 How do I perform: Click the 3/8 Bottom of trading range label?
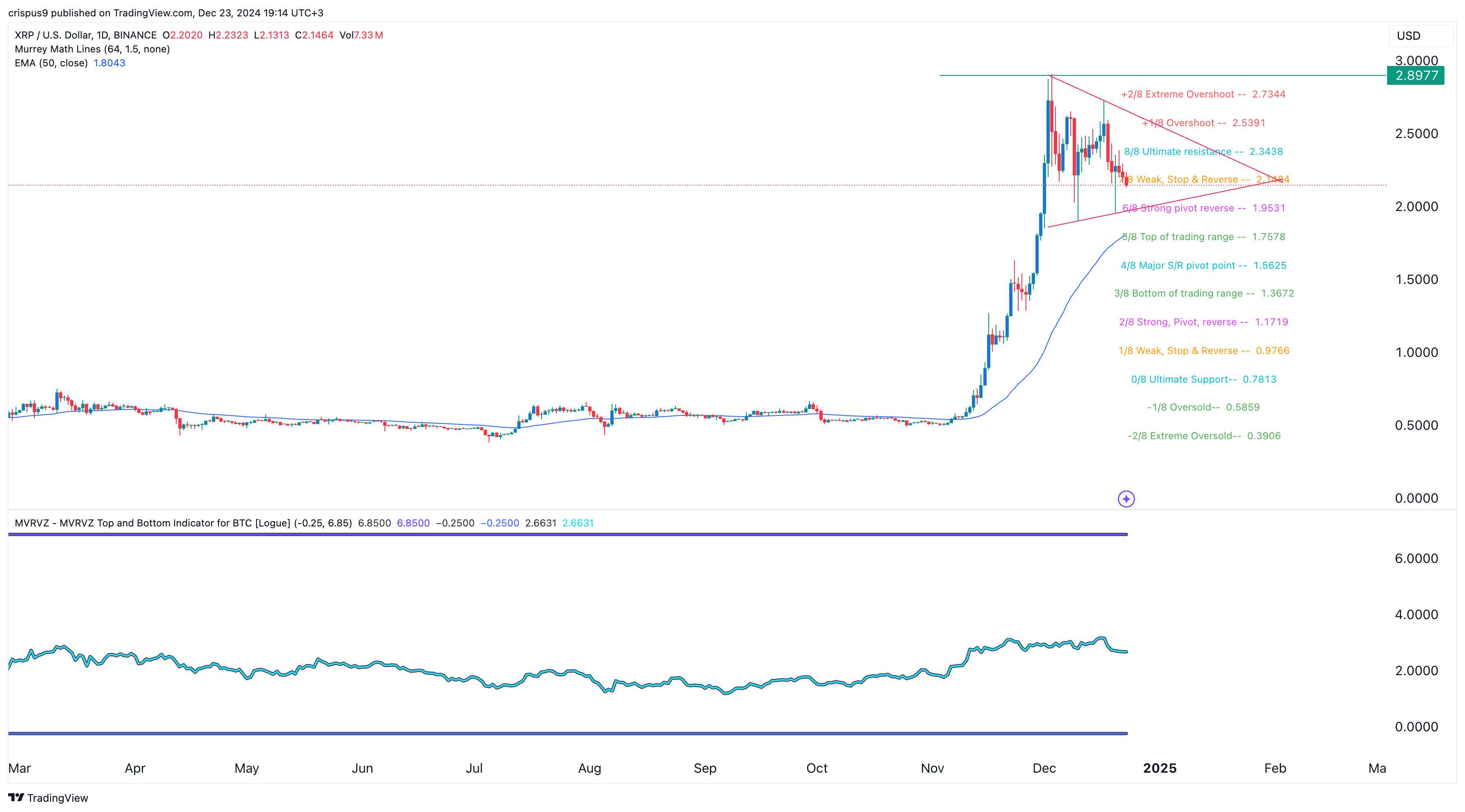pos(1203,293)
